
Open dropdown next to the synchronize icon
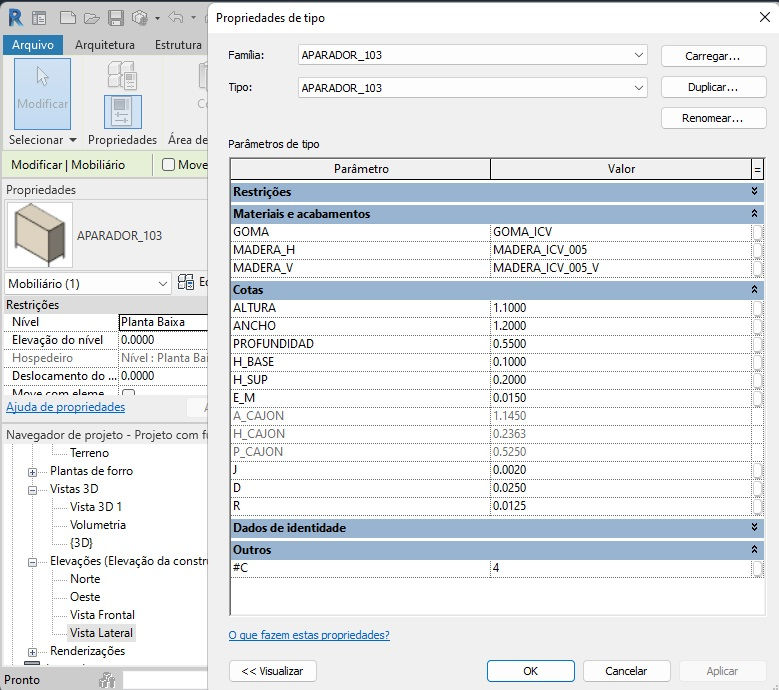point(157,18)
